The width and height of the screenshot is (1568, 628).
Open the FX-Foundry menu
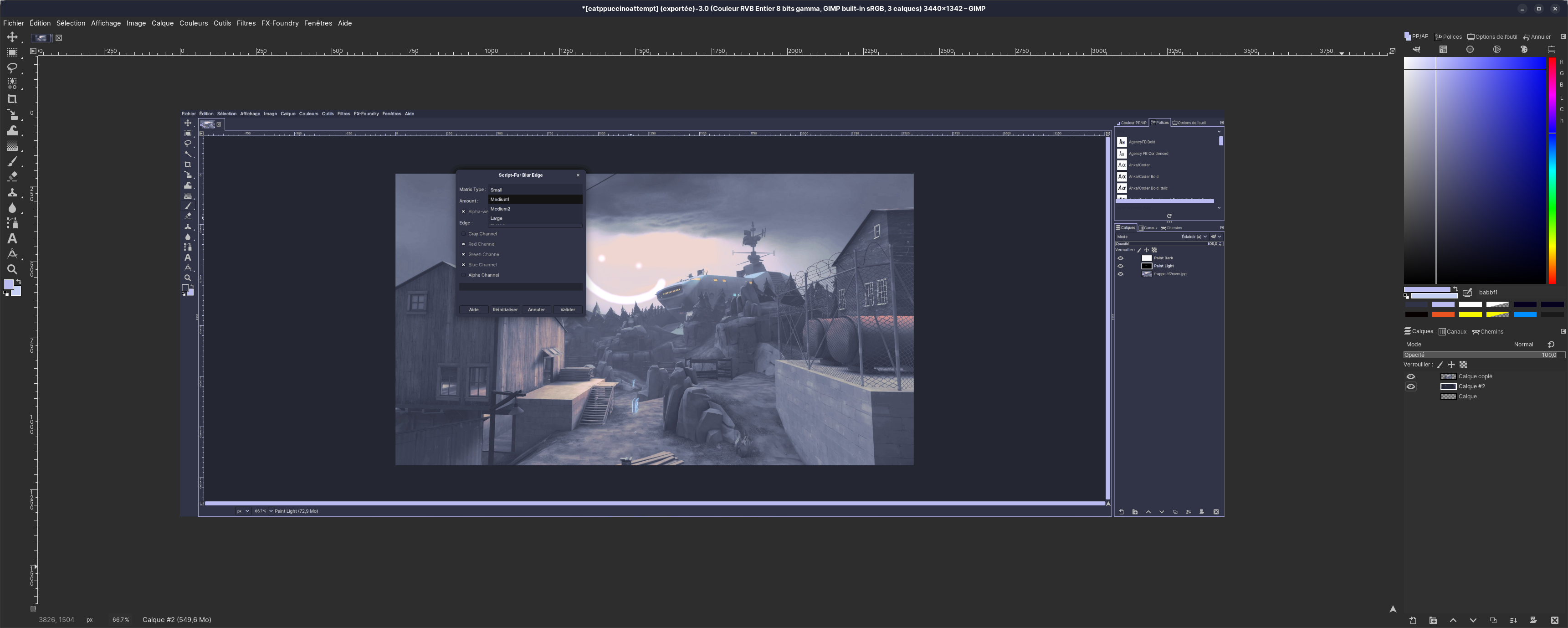pos(279,23)
